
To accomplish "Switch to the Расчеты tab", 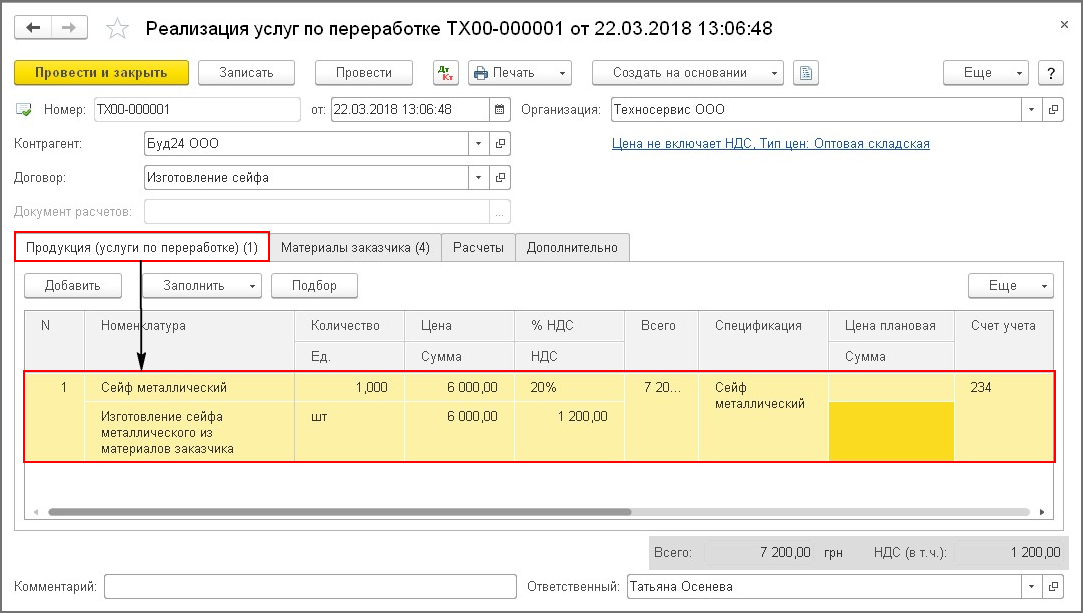I will pyautogui.click(x=478, y=248).
